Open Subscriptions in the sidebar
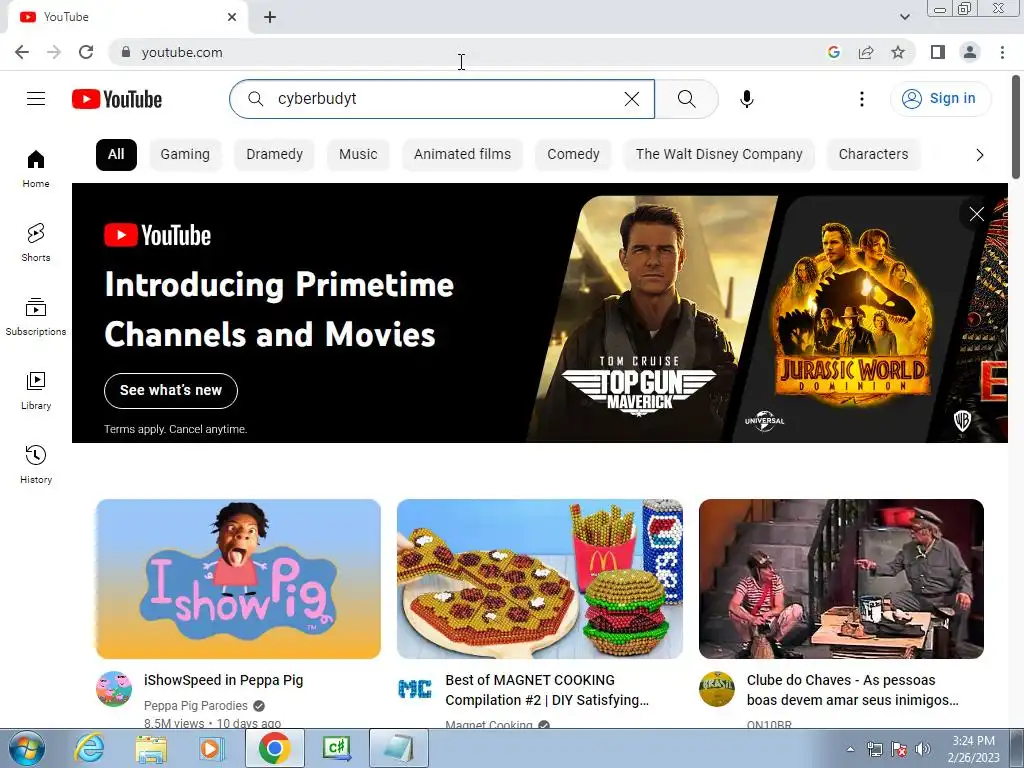The width and height of the screenshot is (1024, 768). point(36,317)
